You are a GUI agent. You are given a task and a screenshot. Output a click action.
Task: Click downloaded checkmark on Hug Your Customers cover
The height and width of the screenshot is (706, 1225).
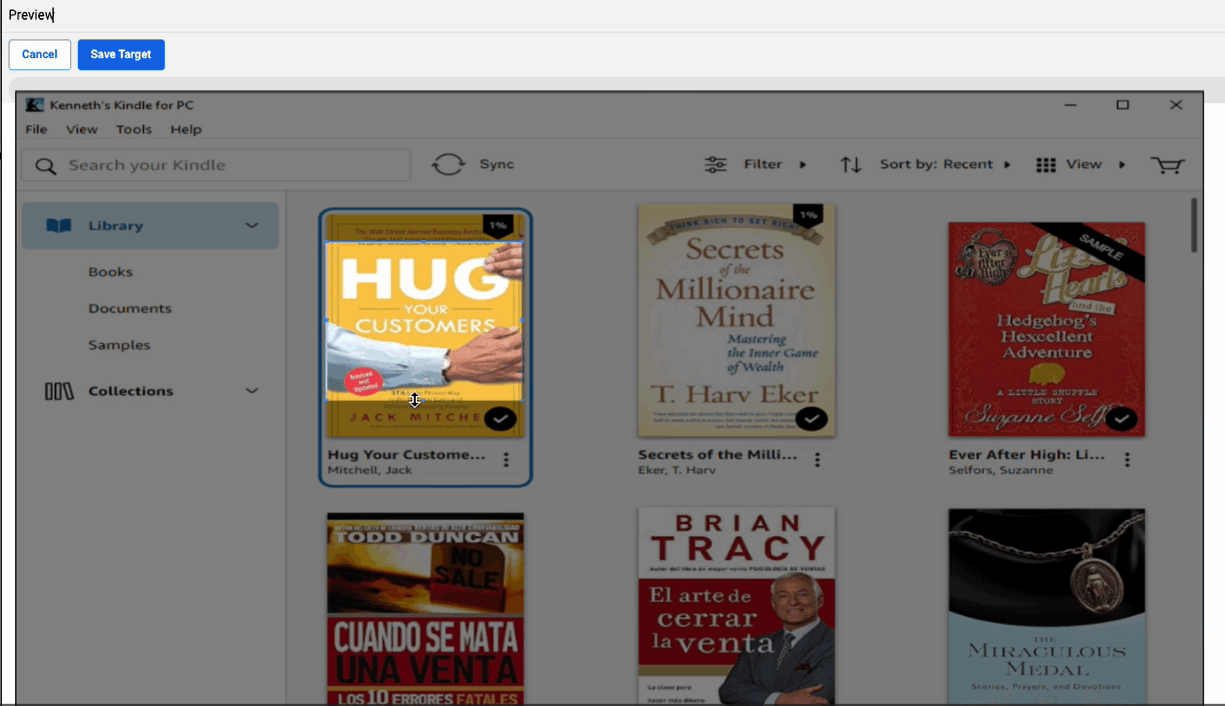click(500, 419)
